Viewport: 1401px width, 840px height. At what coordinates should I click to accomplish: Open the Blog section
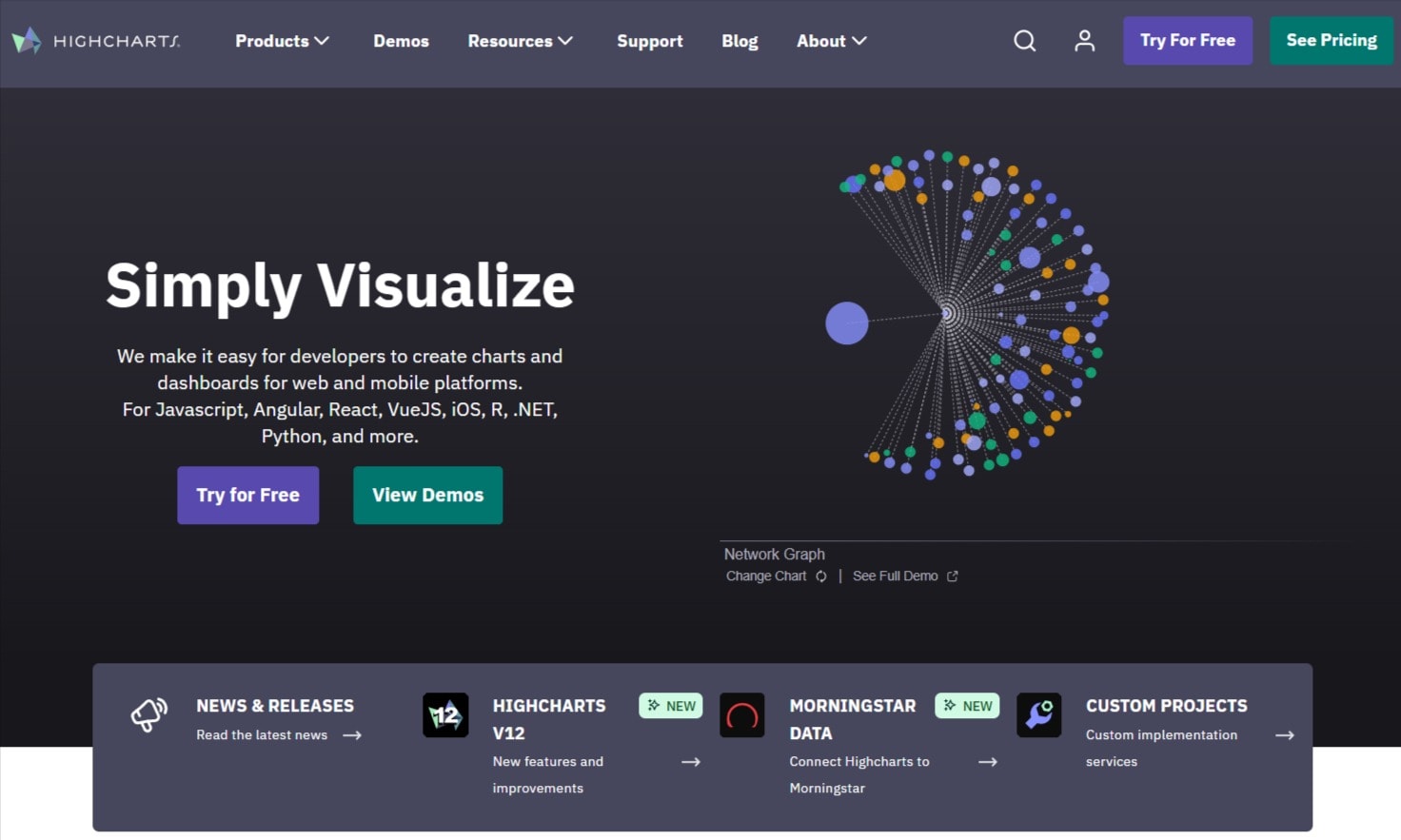pos(740,41)
